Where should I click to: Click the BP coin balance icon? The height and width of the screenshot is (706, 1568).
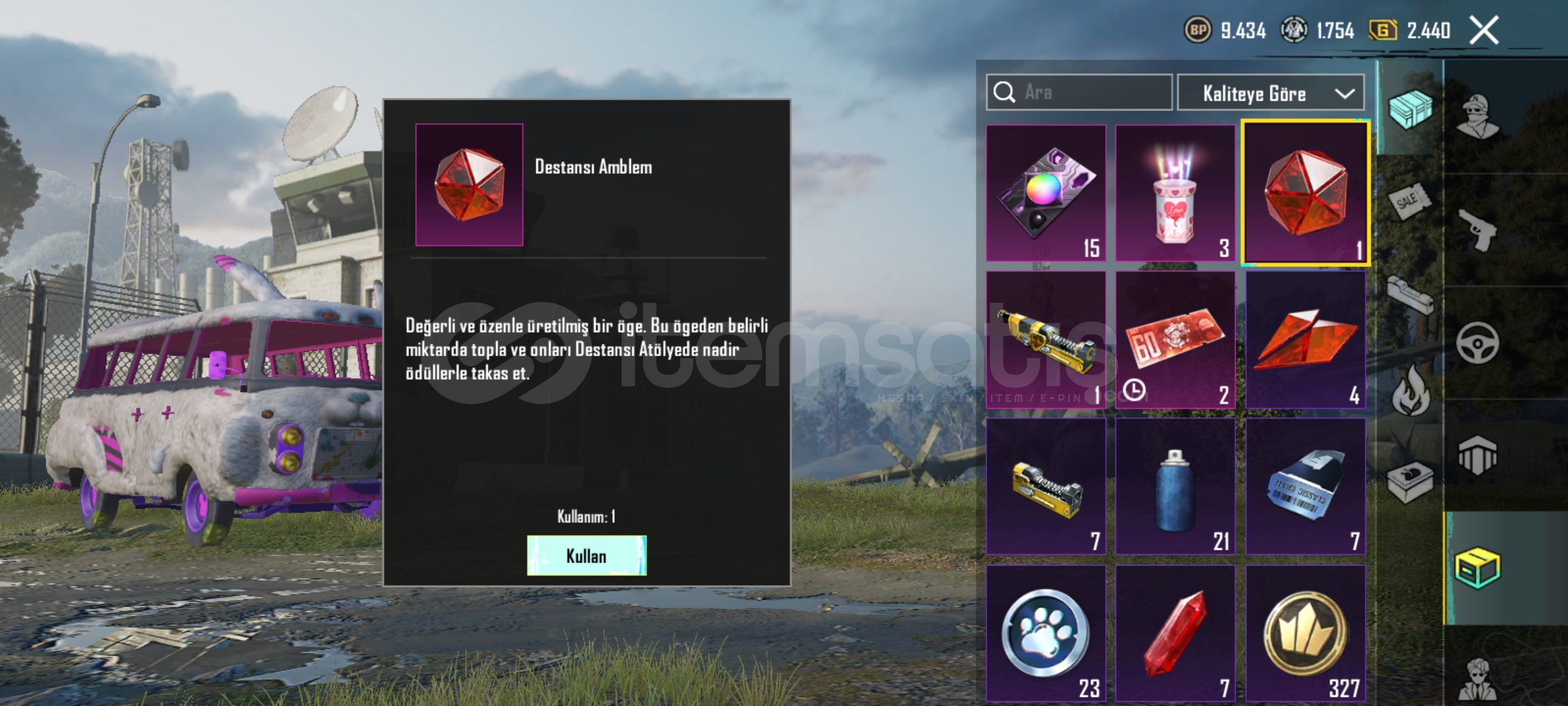pyautogui.click(x=1198, y=30)
